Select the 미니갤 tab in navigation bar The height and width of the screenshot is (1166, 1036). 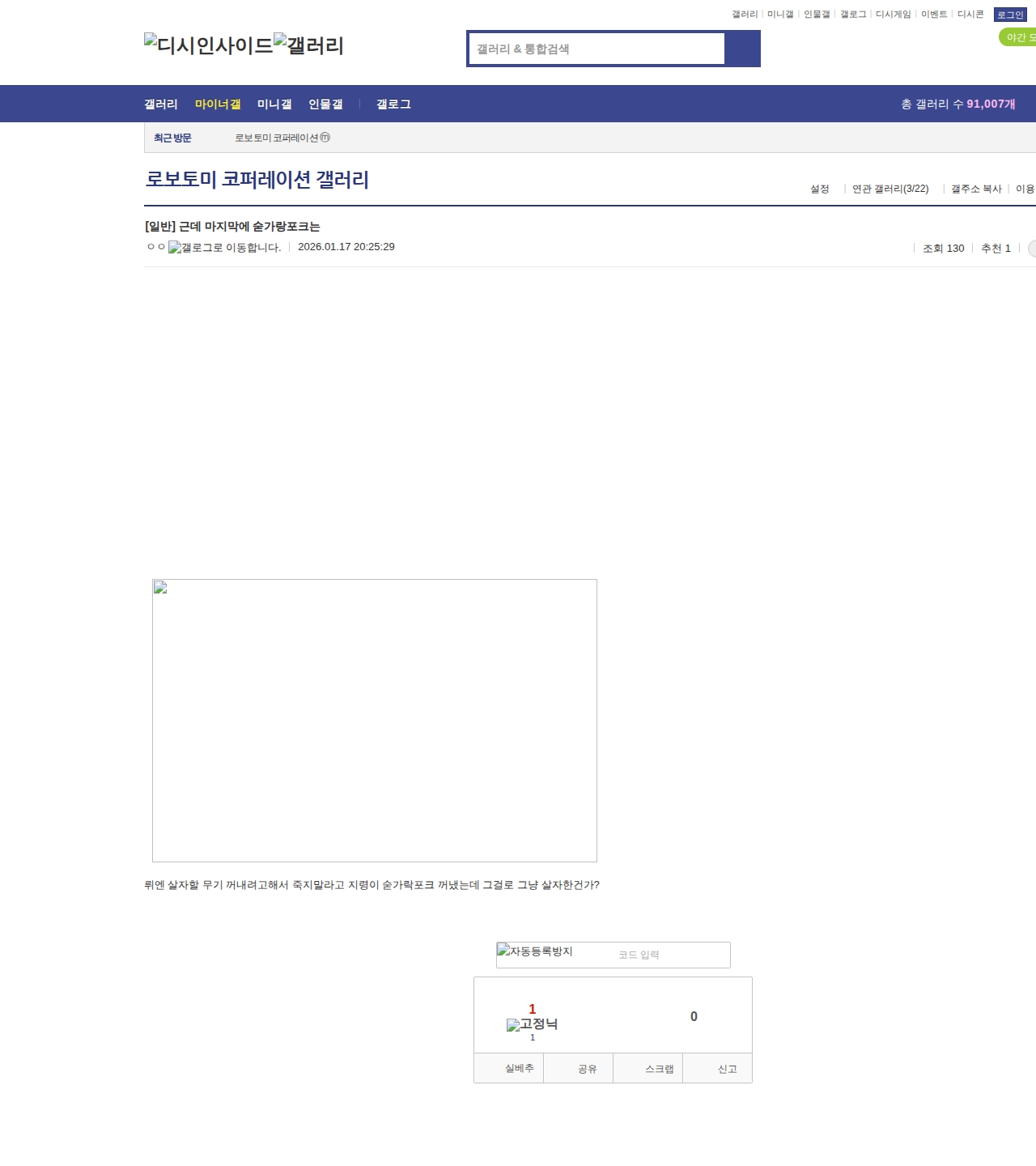point(274,104)
